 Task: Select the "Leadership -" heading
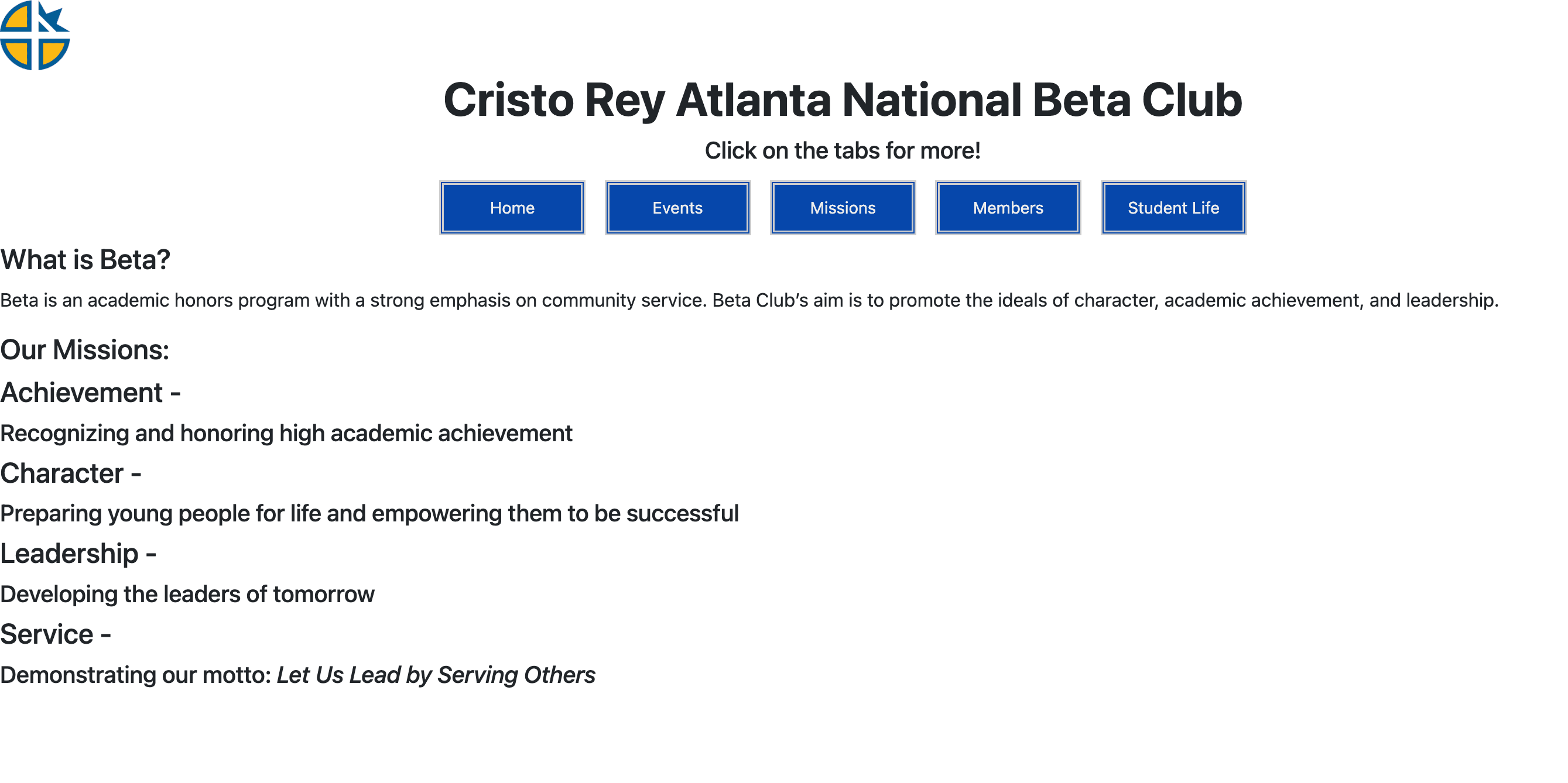(78, 554)
